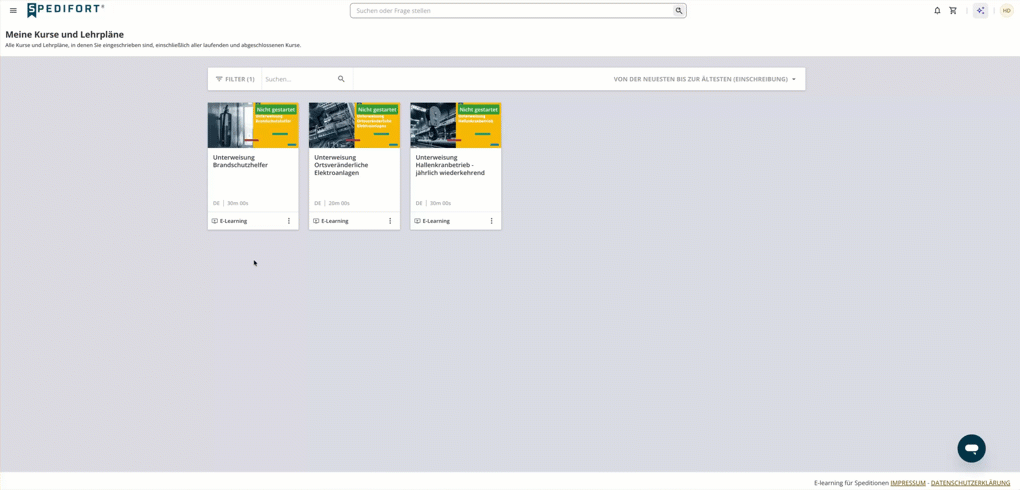Click 'E-Learning' label on Hallenkranbetrieb card
Viewport: 1020px width, 490px height.
436,221
